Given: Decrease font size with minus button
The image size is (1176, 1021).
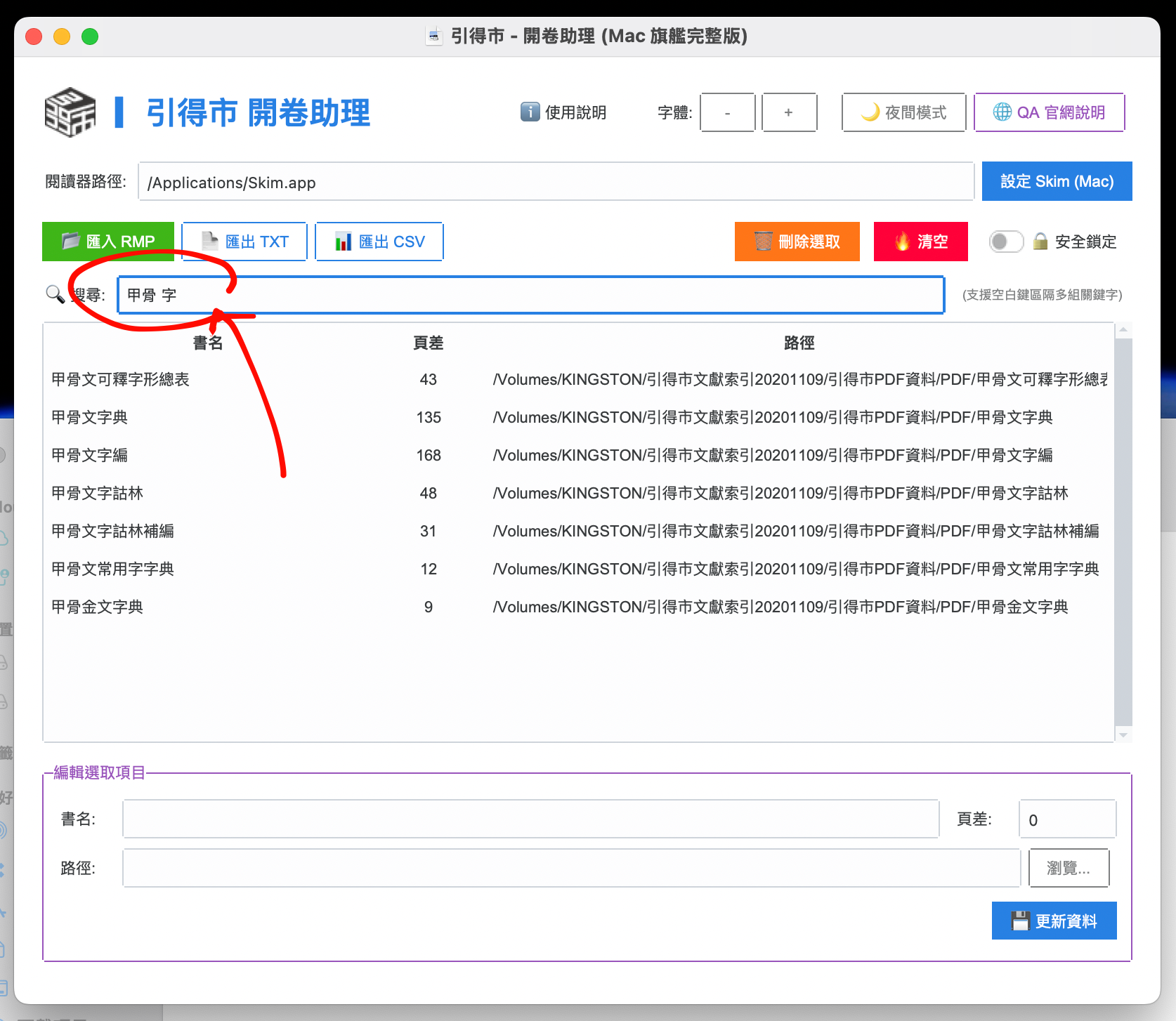Looking at the screenshot, I should [x=727, y=112].
